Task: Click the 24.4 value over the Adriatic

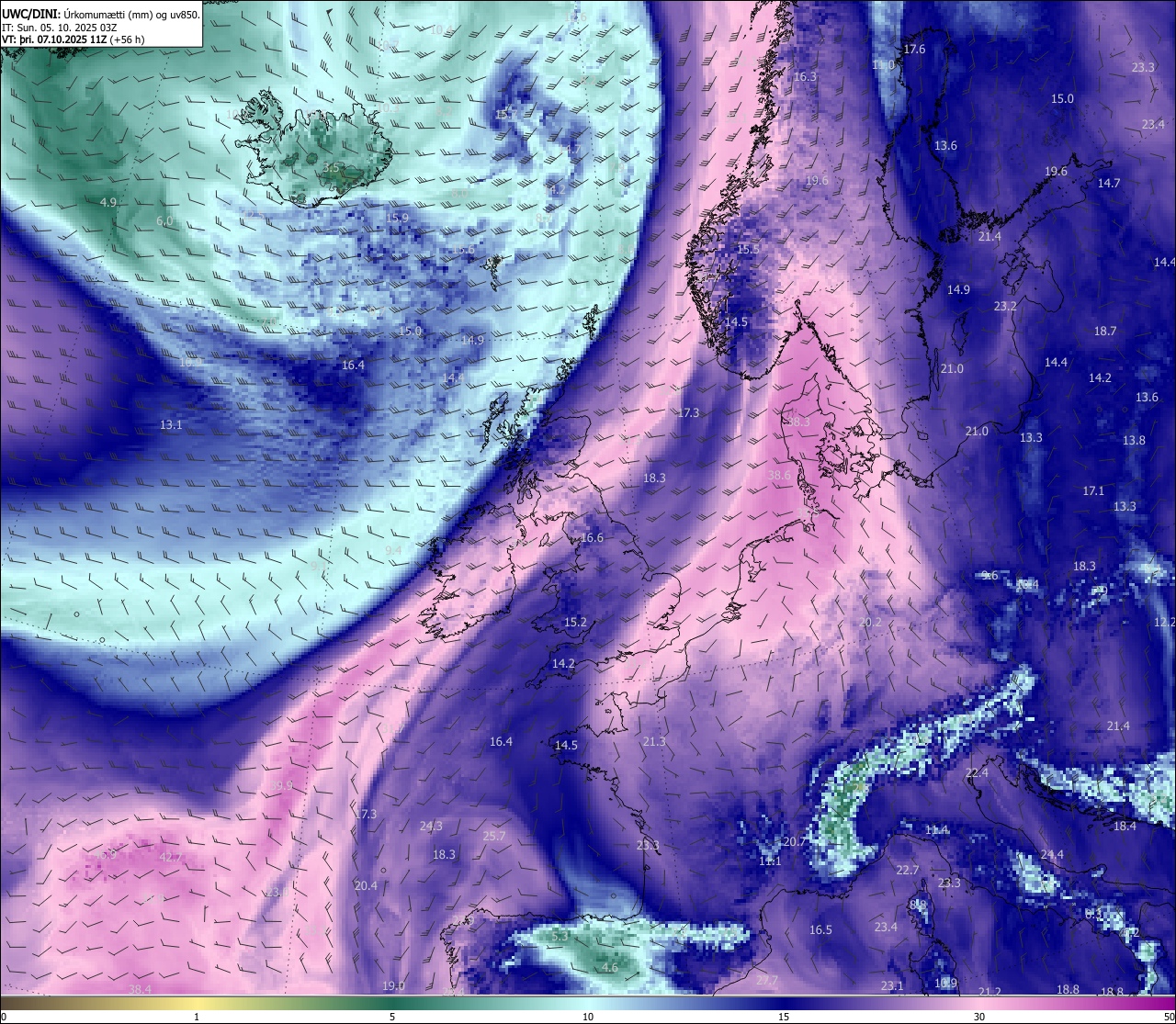Action: [x=1052, y=855]
